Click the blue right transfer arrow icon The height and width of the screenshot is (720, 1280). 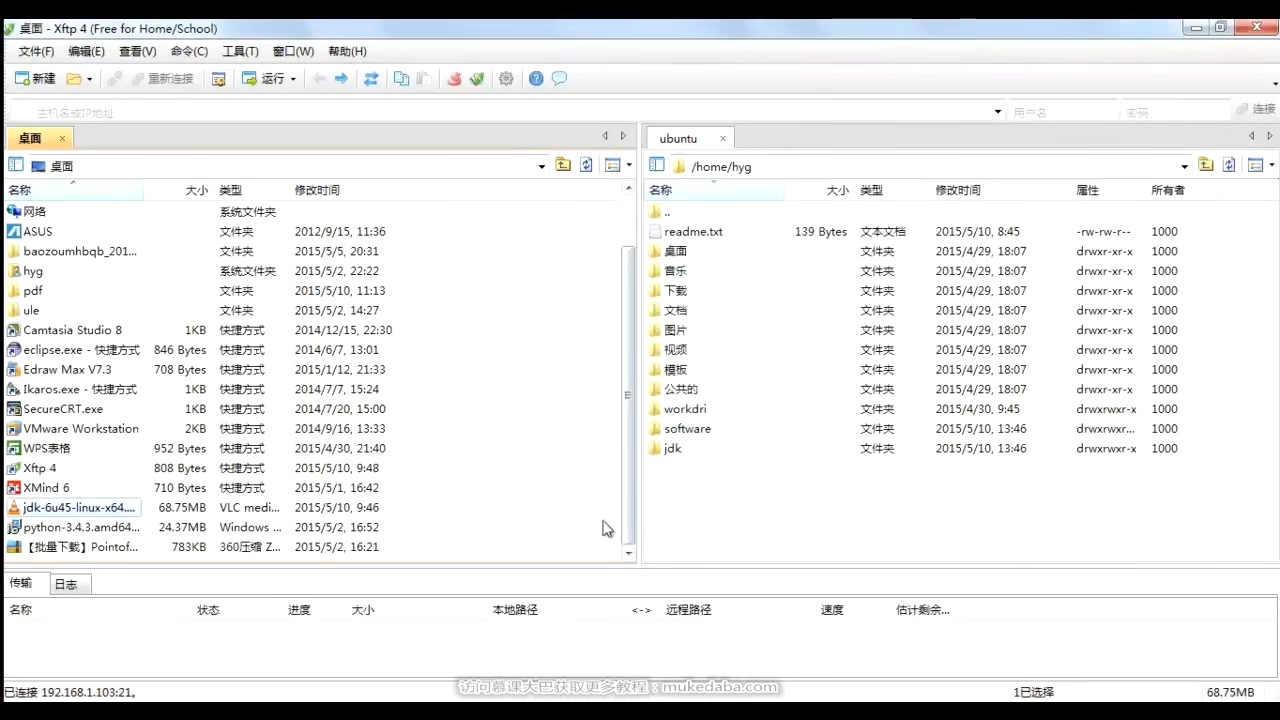pos(341,79)
